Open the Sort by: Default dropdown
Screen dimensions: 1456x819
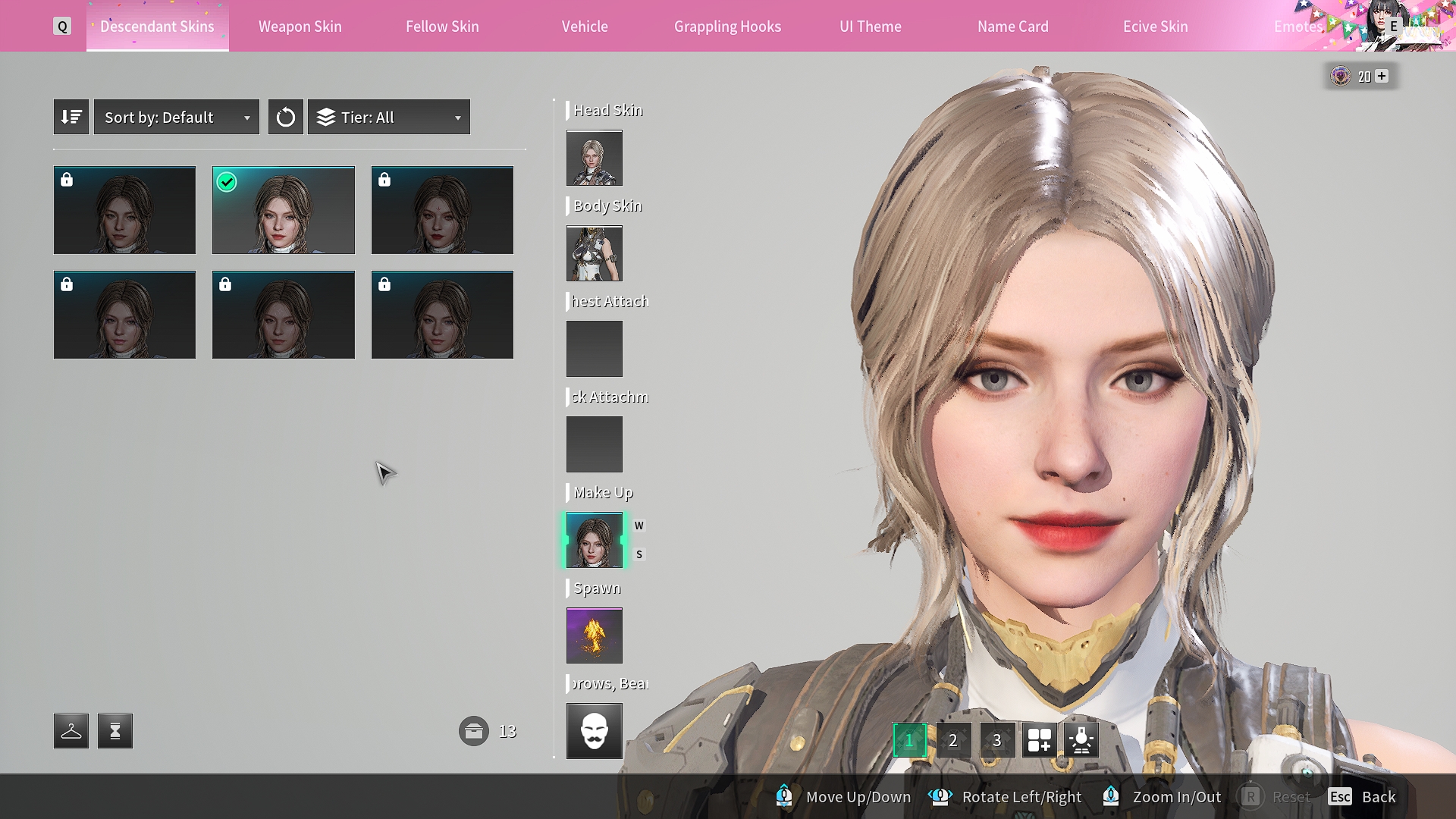click(x=177, y=117)
